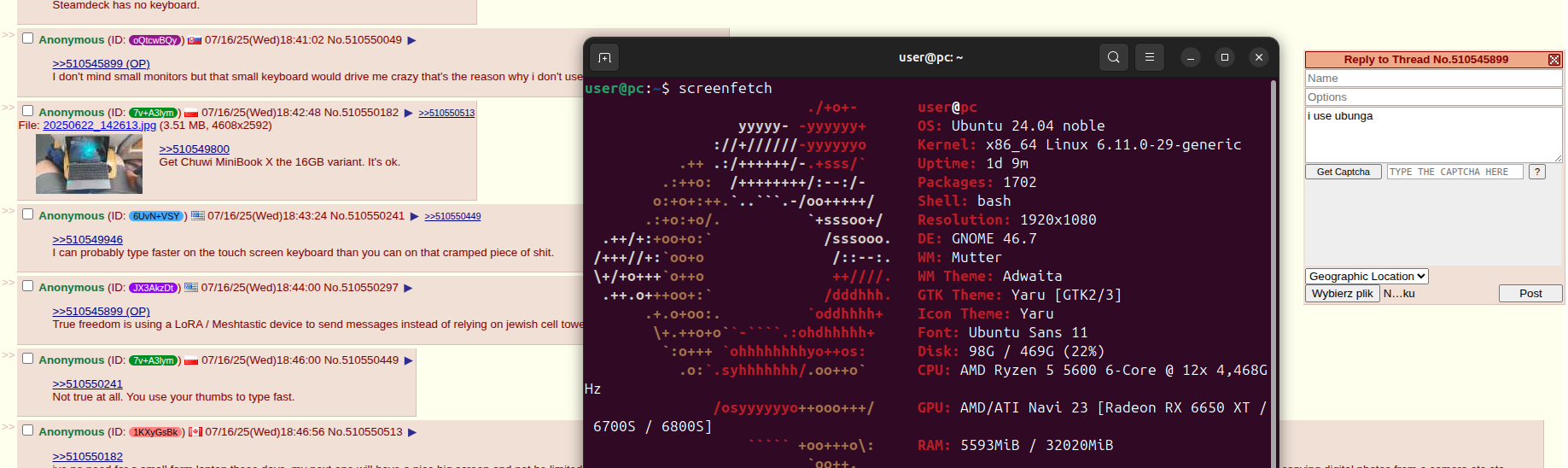1568x468 pixels.
Task: Maximize the user@pc terminal window
Action: click(1225, 57)
